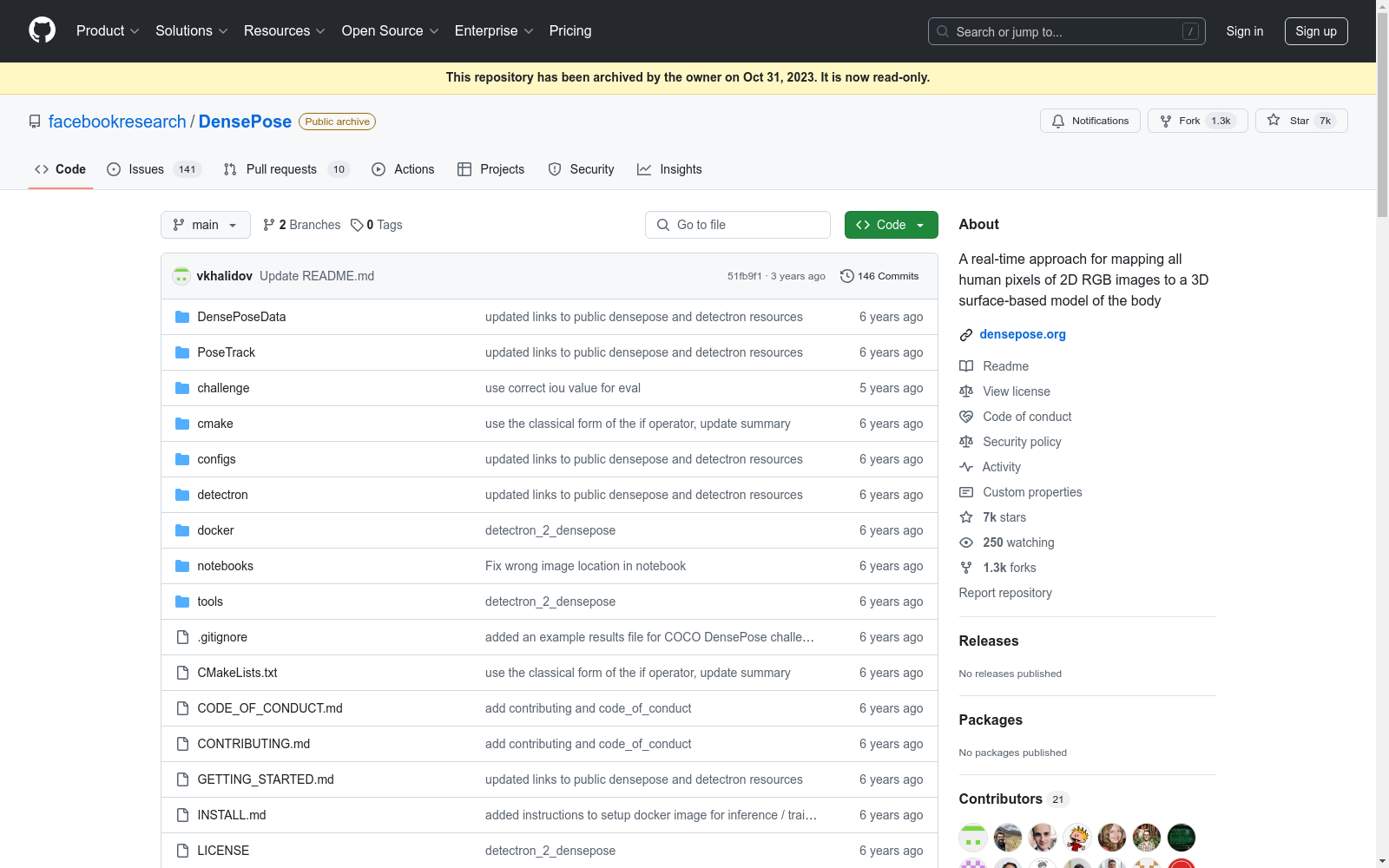
Task: Click the Sign in link
Action: click(x=1245, y=31)
